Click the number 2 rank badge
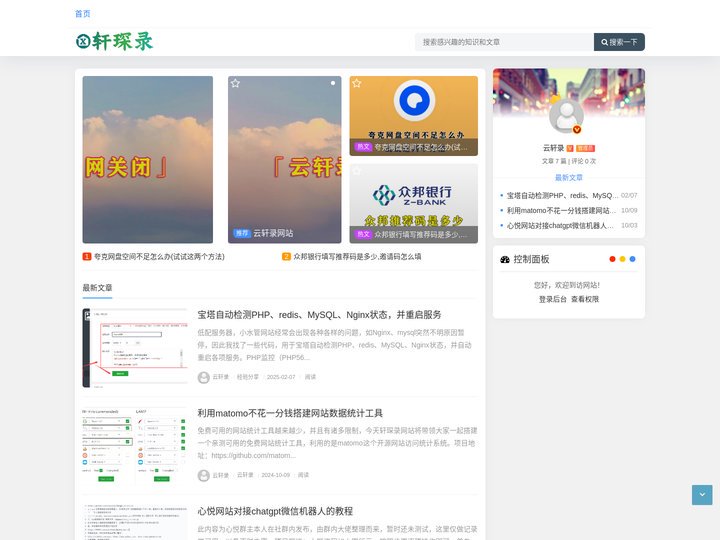720x540 pixels. point(286,257)
